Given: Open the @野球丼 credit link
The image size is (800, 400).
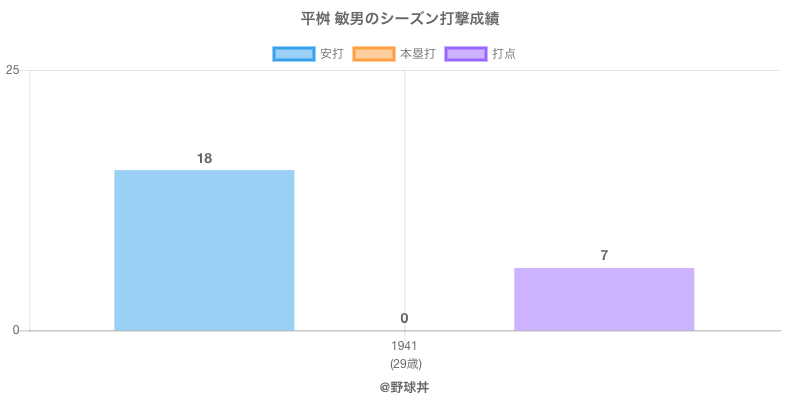Looking at the screenshot, I should [x=404, y=386].
